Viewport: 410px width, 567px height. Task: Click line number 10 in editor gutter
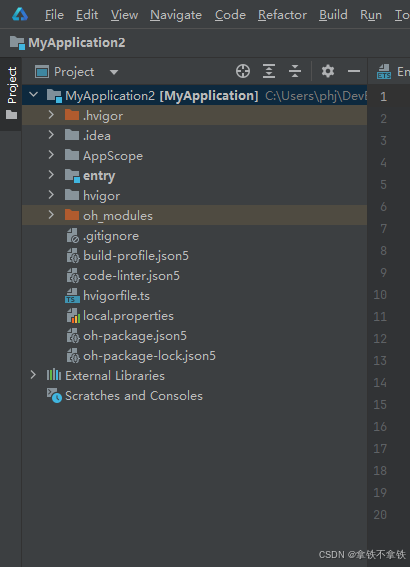click(x=380, y=294)
